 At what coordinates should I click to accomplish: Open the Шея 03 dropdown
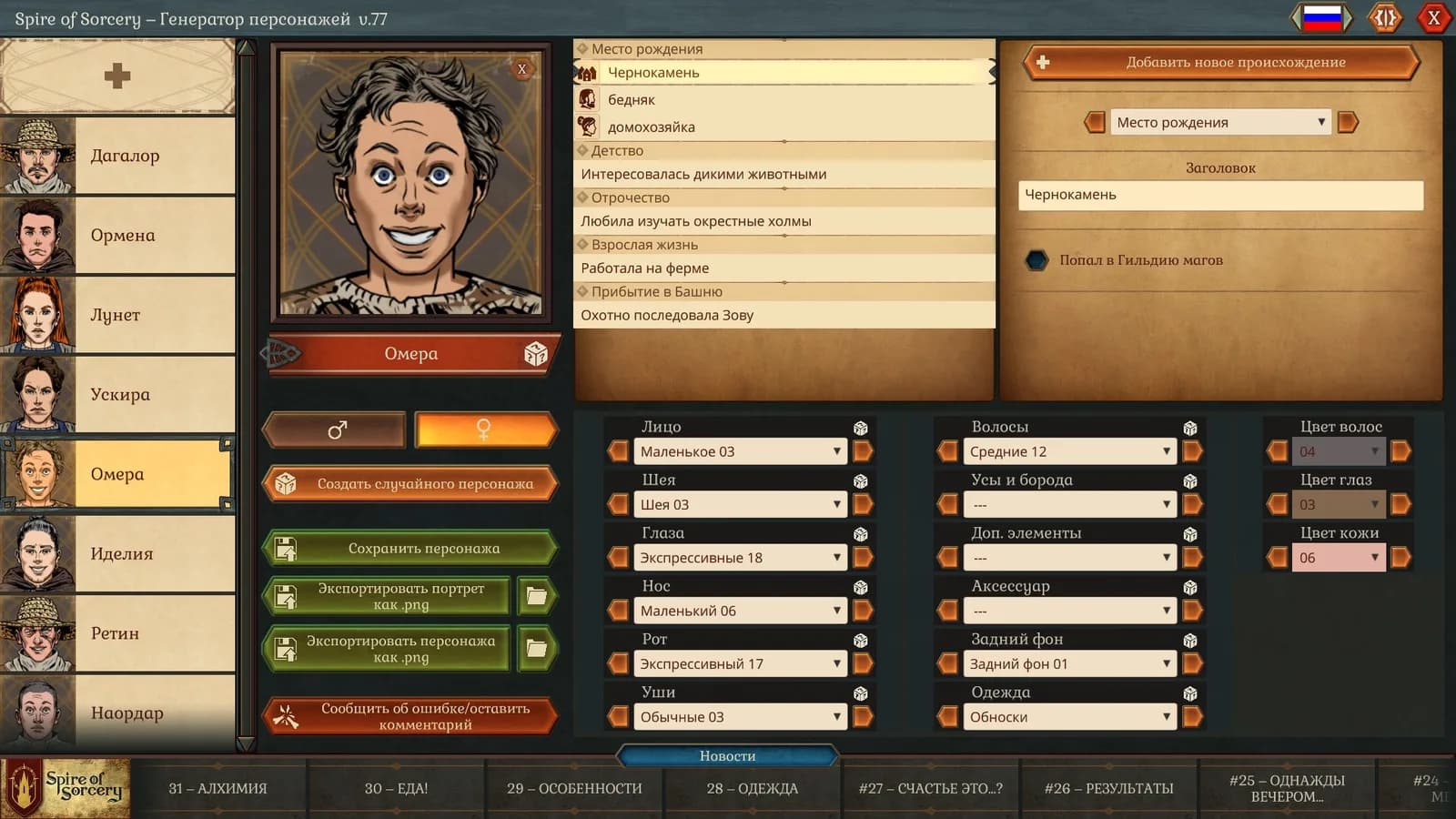740,504
